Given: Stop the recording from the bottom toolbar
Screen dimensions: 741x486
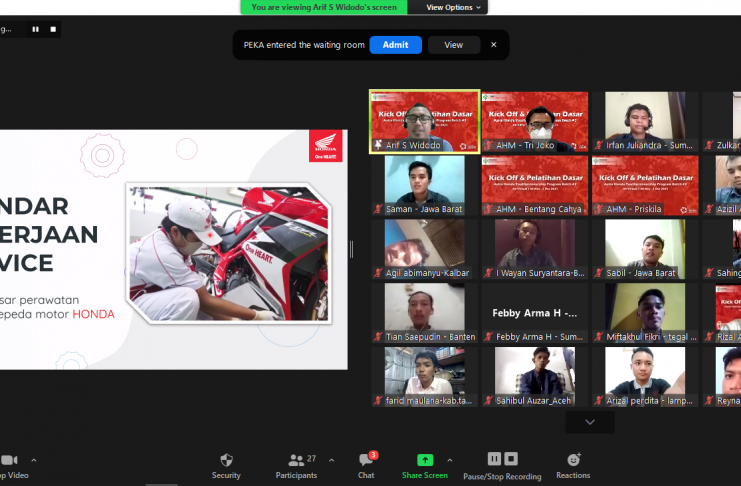Looking at the screenshot, I should click(511, 459).
